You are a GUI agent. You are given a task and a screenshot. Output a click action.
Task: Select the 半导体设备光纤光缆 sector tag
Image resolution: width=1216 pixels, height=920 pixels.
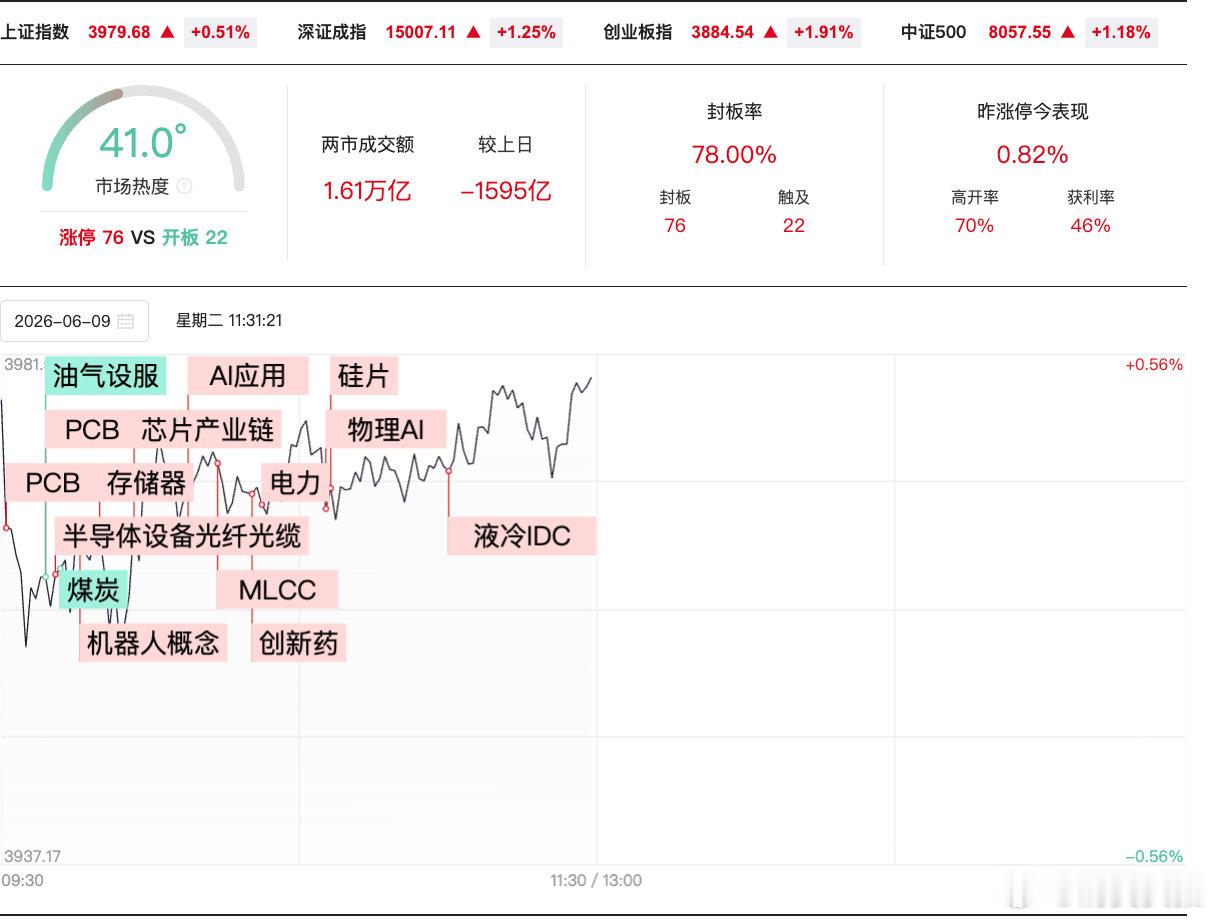click(181, 536)
